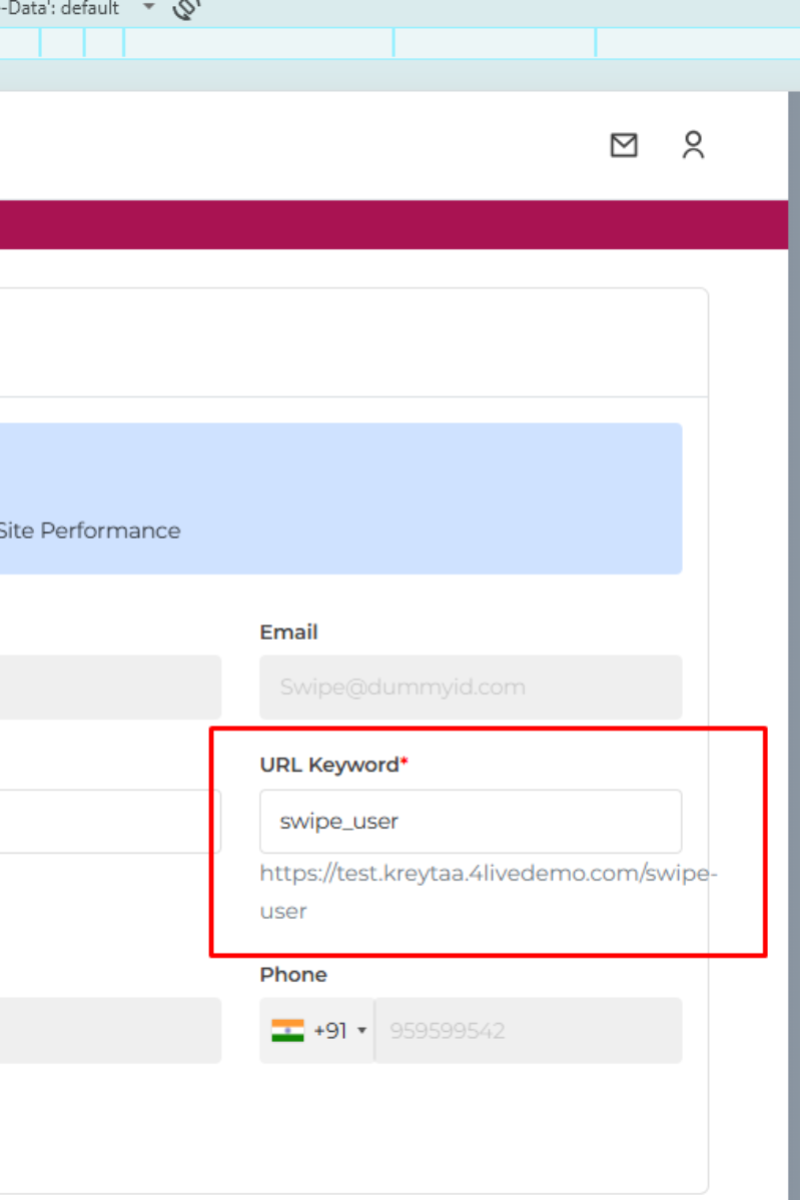Click the gray field left of Phone

[110, 1030]
